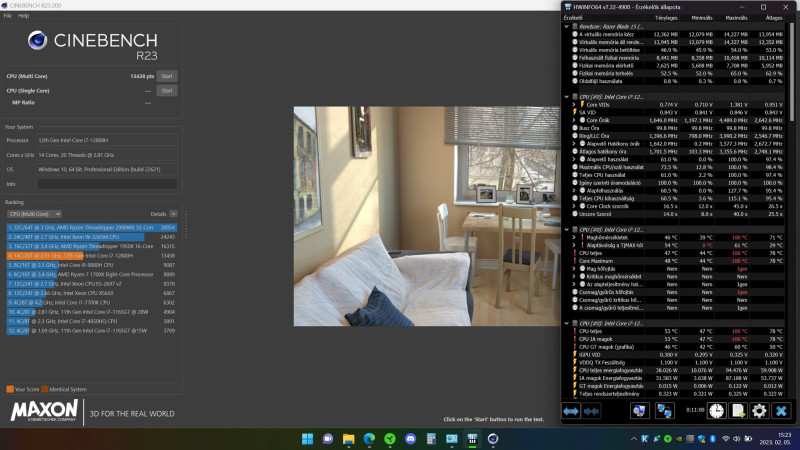Select ranking row 1 AMD Ryzen Threadripper 2990WX
Viewport: 800px width, 450px height.
pos(92,228)
